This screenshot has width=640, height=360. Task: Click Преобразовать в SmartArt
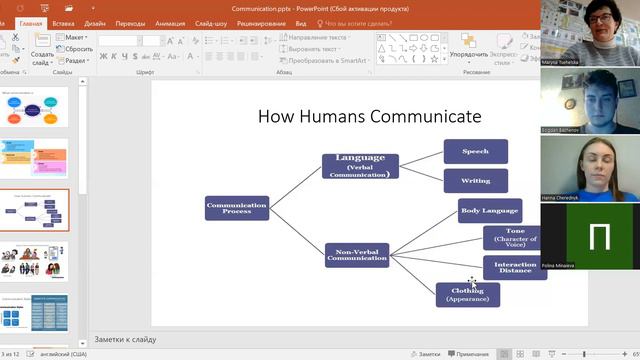(x=325, y=60)
